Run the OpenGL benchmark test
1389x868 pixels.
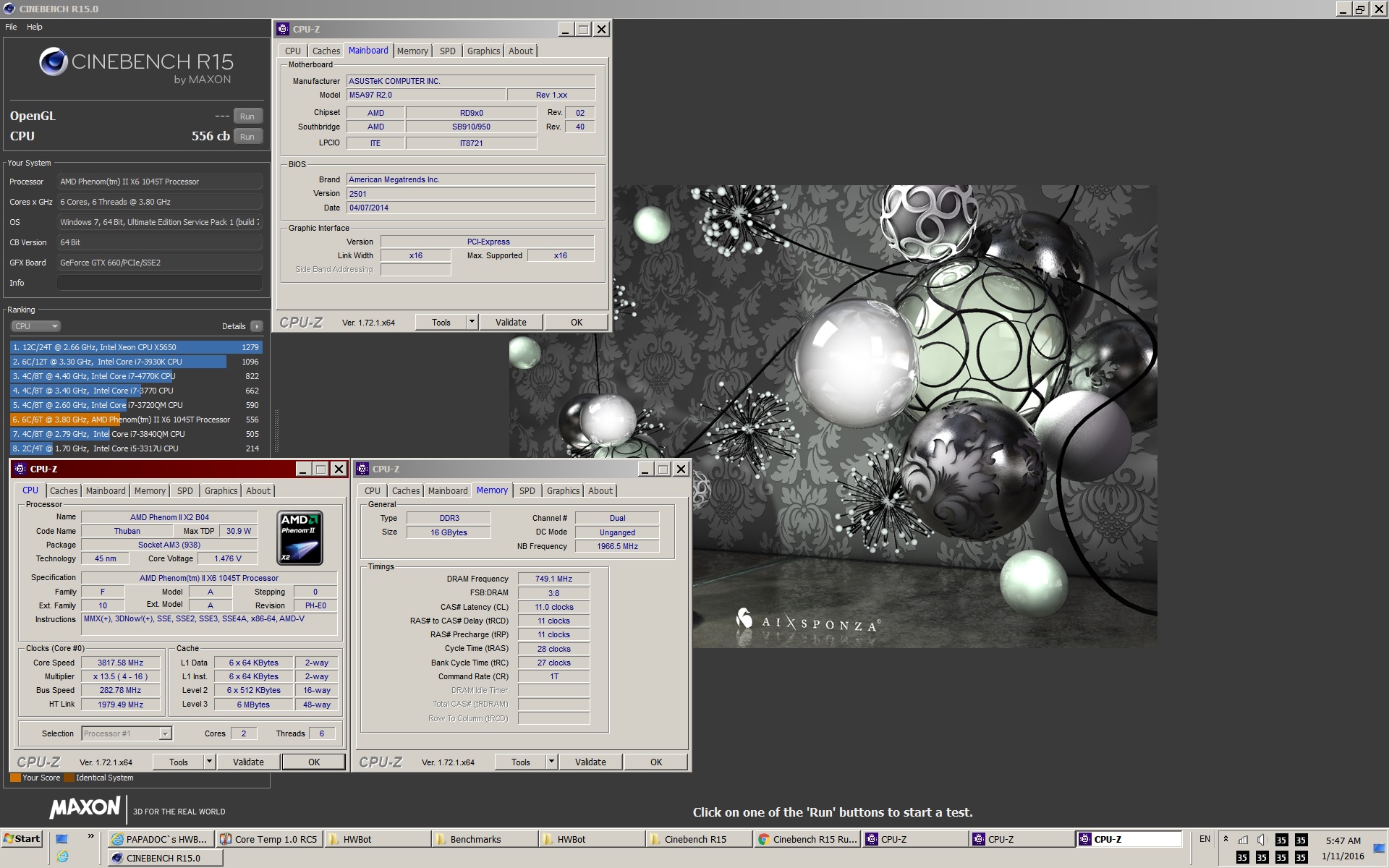coord(247,116)
